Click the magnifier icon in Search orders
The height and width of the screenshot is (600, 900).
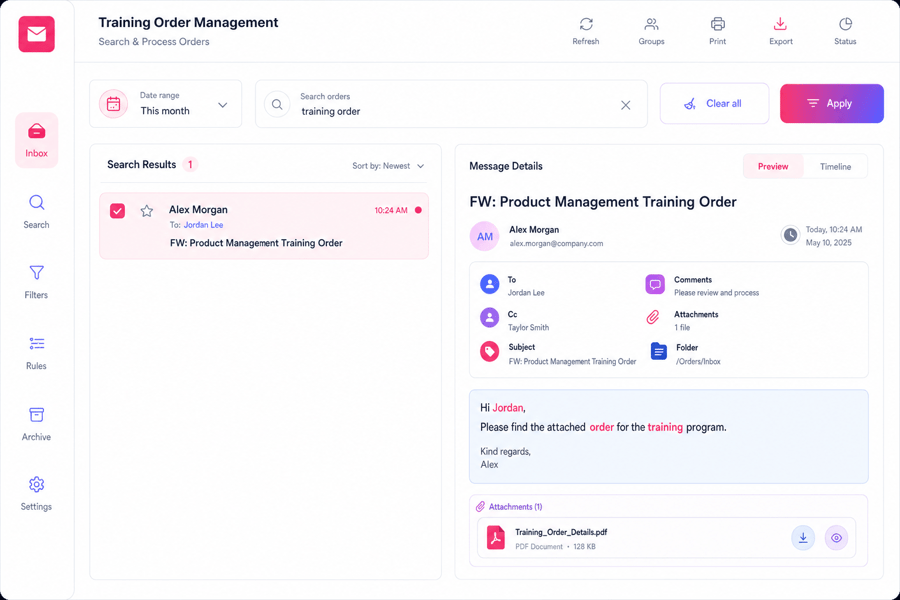277,104
